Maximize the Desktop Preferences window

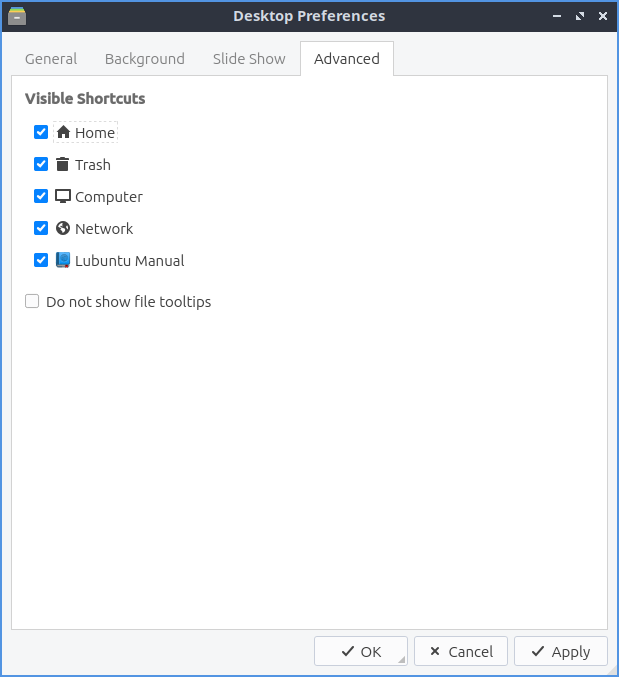click(580, 16)
